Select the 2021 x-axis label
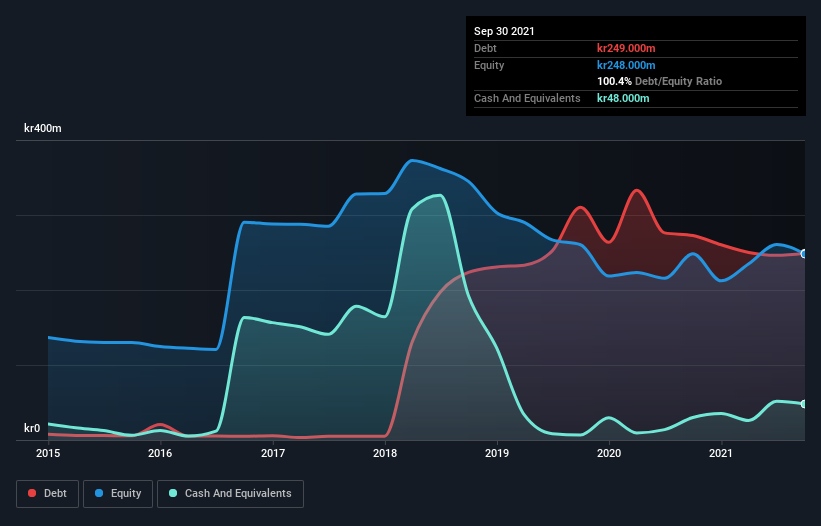821x526 pixels. (721, 453)
